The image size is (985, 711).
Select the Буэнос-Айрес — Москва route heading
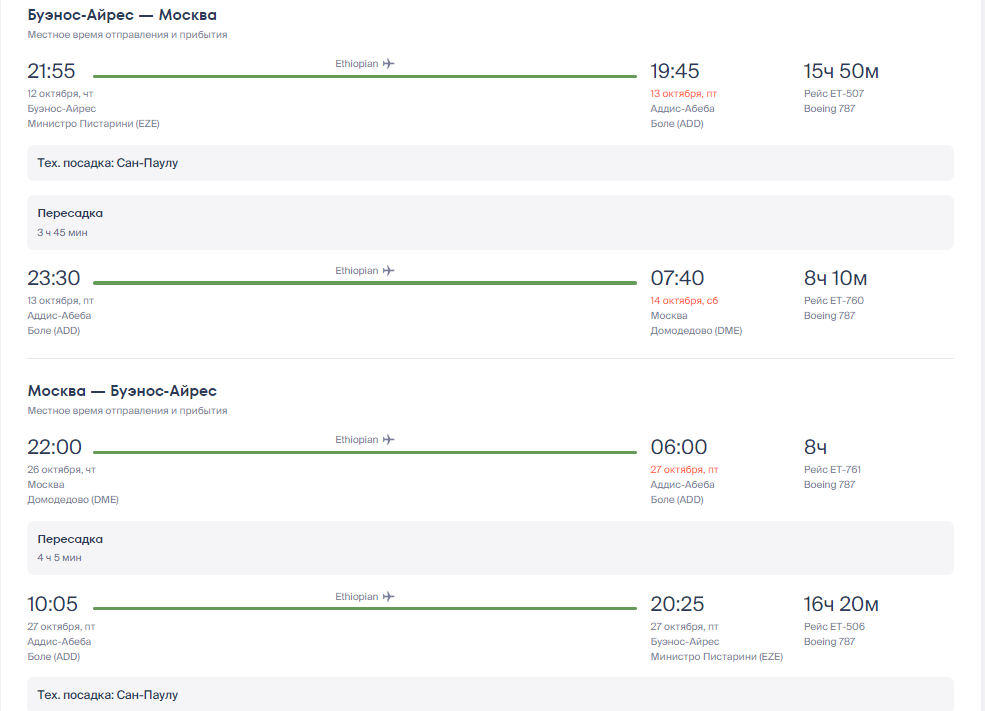click(x=122, y=15)
